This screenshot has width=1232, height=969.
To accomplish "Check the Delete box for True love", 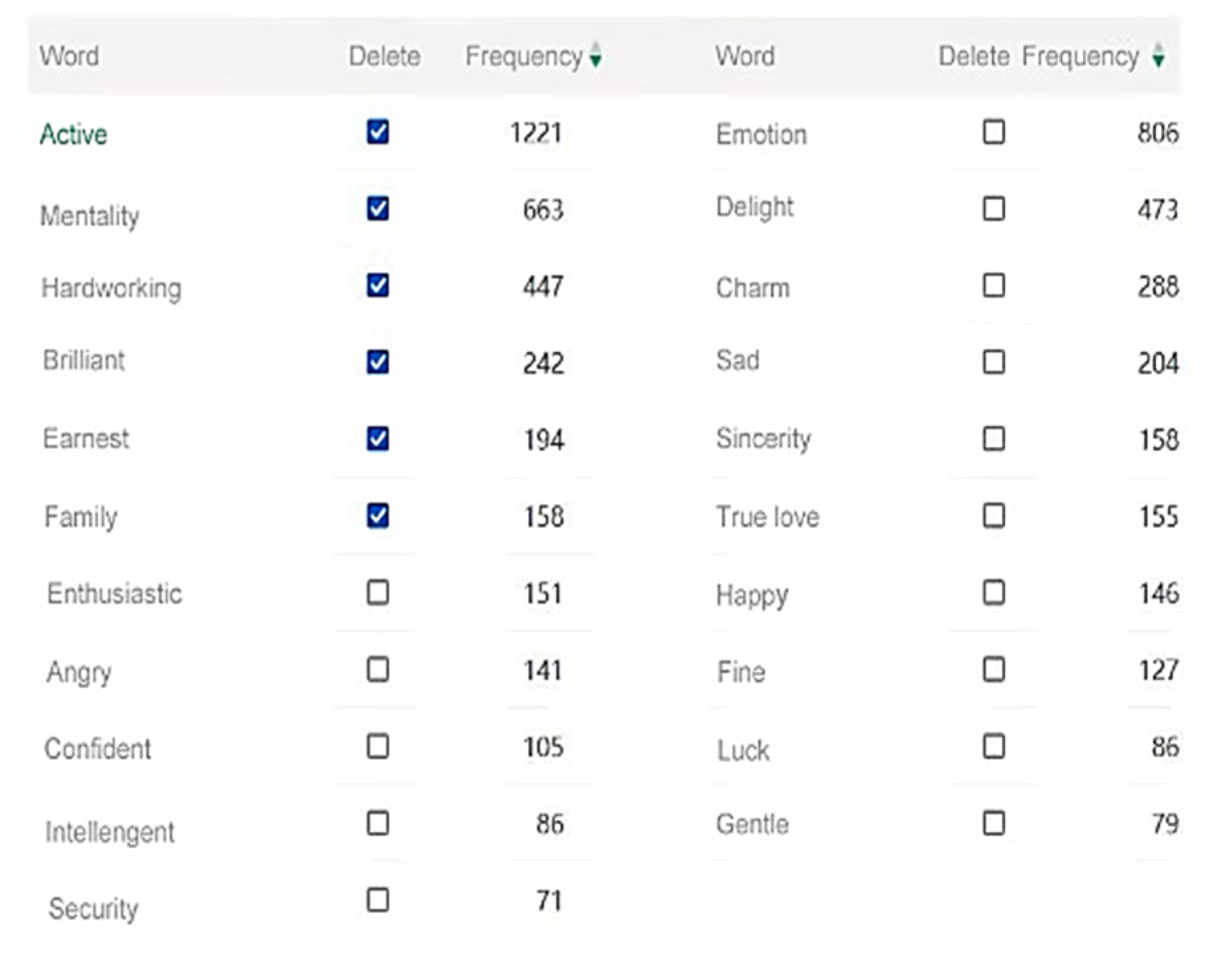I will pyautogui.click(x=994, y=515).
